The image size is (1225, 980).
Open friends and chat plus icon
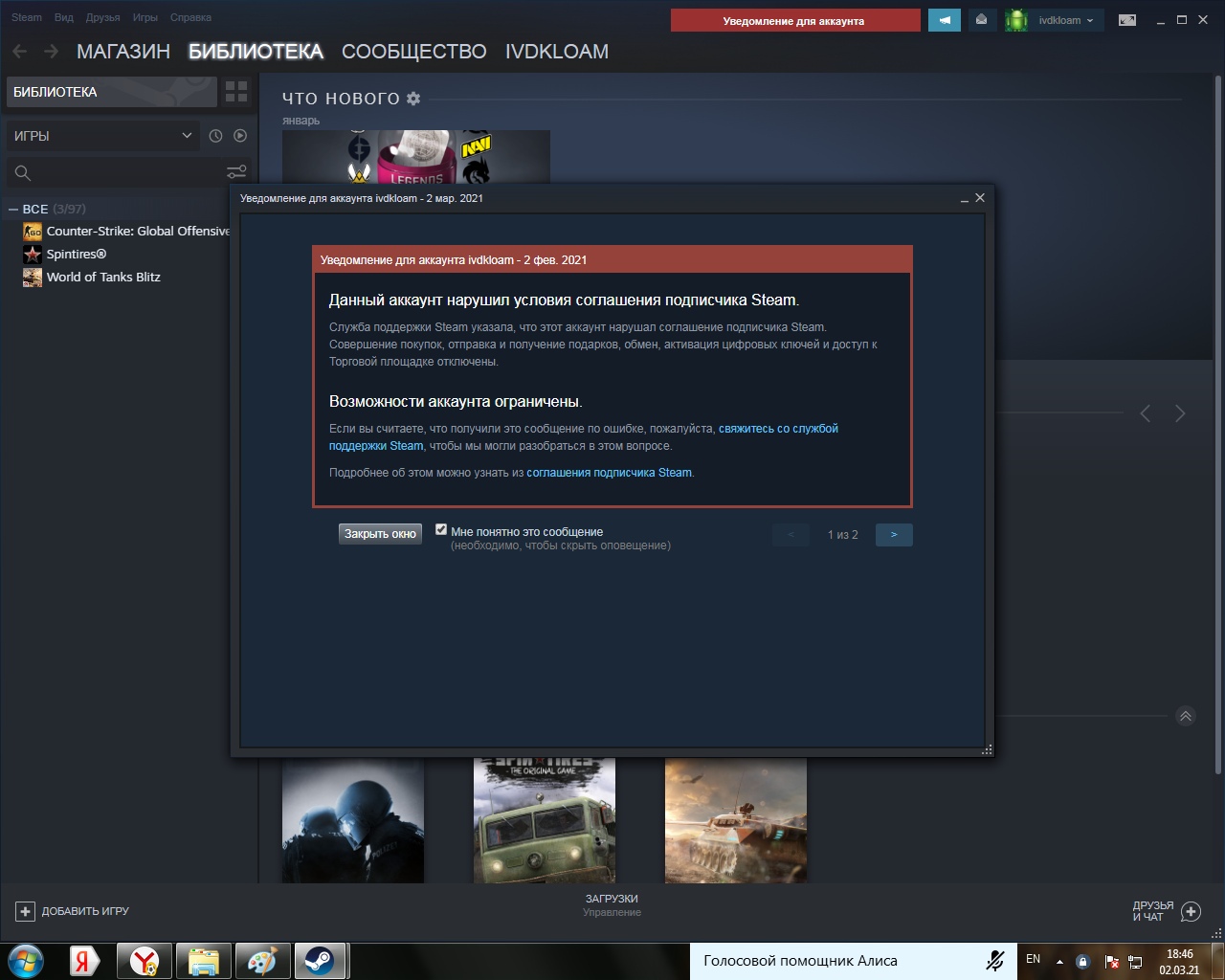[x=1191, y=911]
